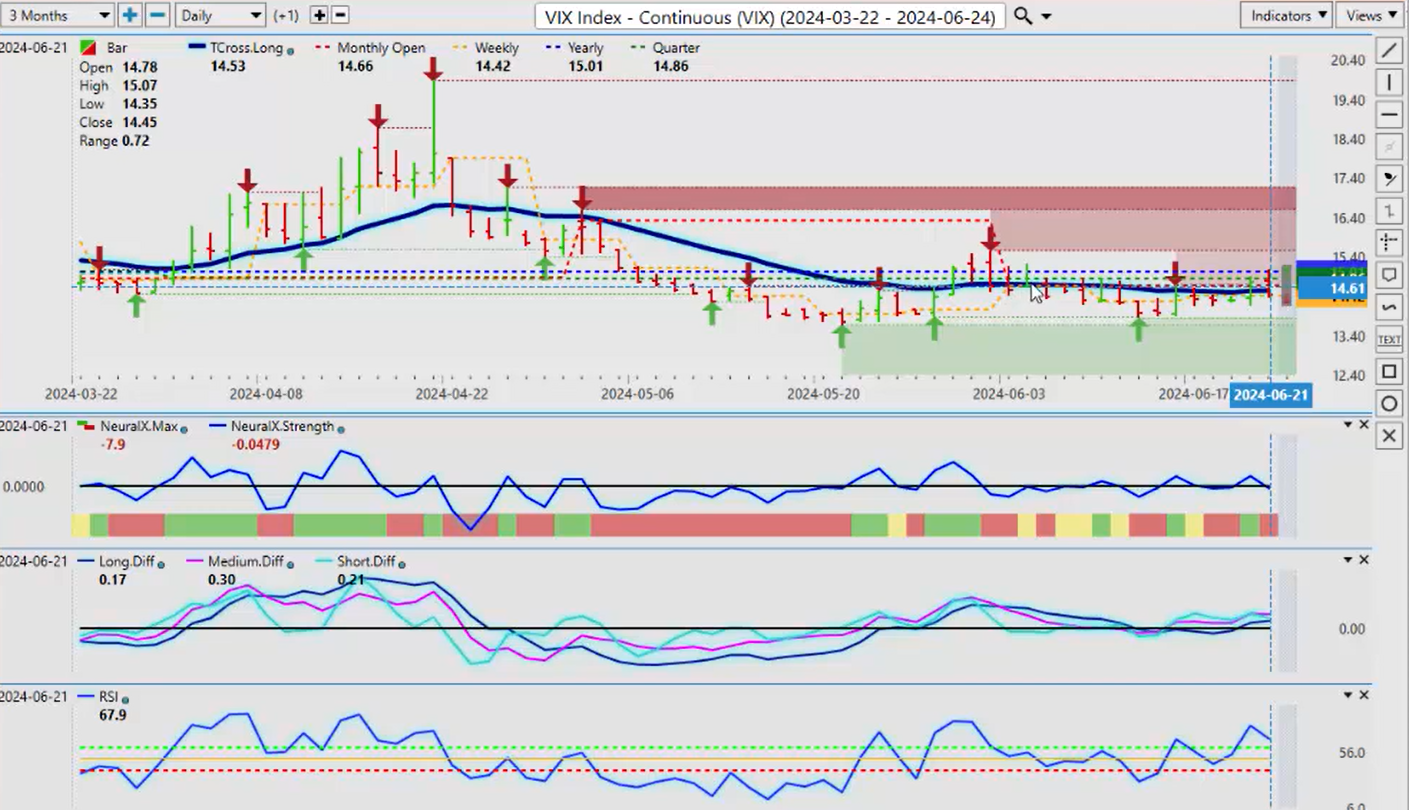
Task: Select the vertical line drawing tool
Action: [1389, 82]
